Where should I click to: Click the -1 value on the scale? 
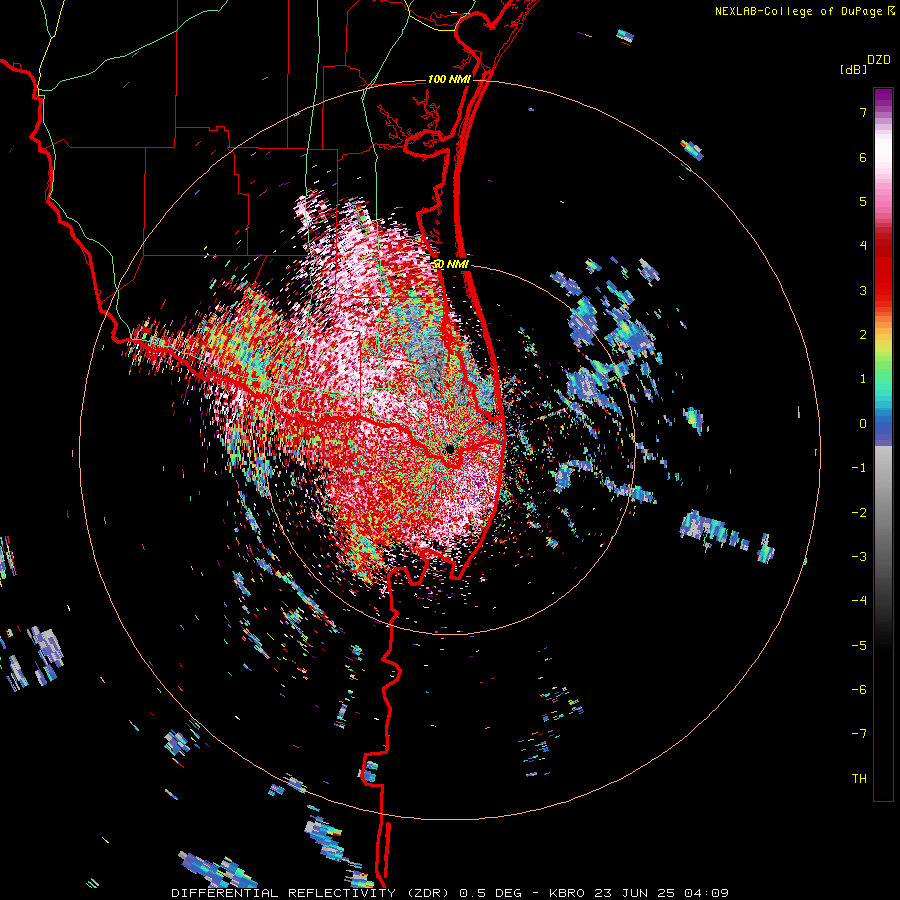click(859, 468)
